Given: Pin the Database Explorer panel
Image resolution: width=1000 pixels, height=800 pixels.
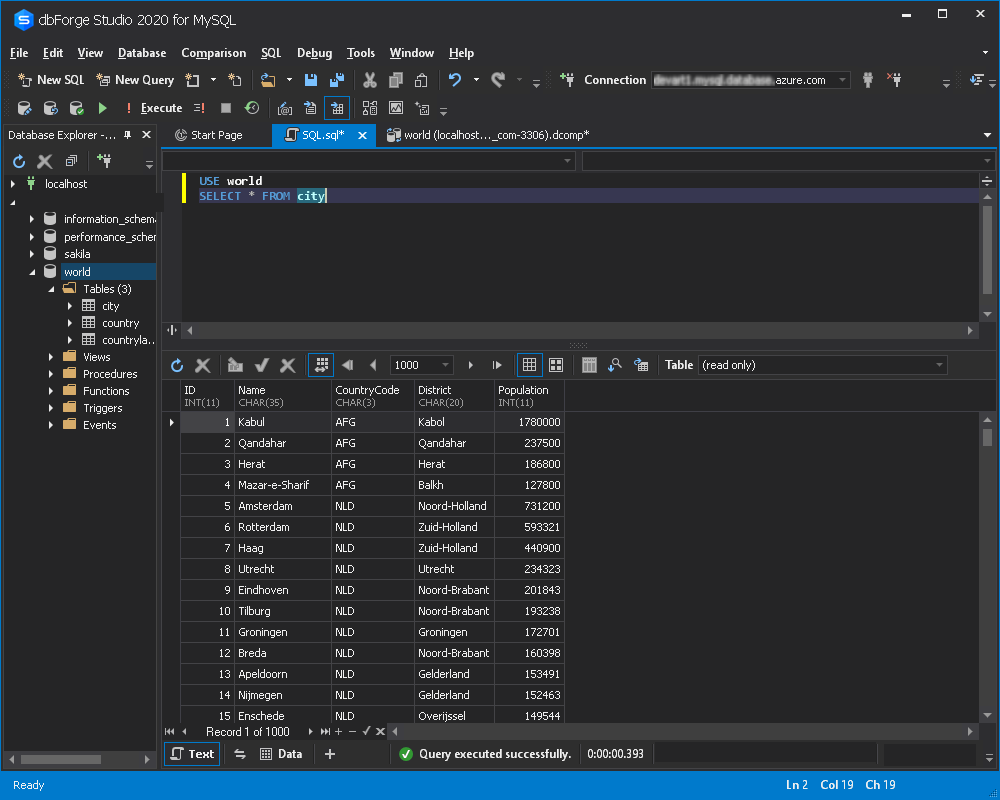Looking at the screenshot, I should click(x=128, y=135).
